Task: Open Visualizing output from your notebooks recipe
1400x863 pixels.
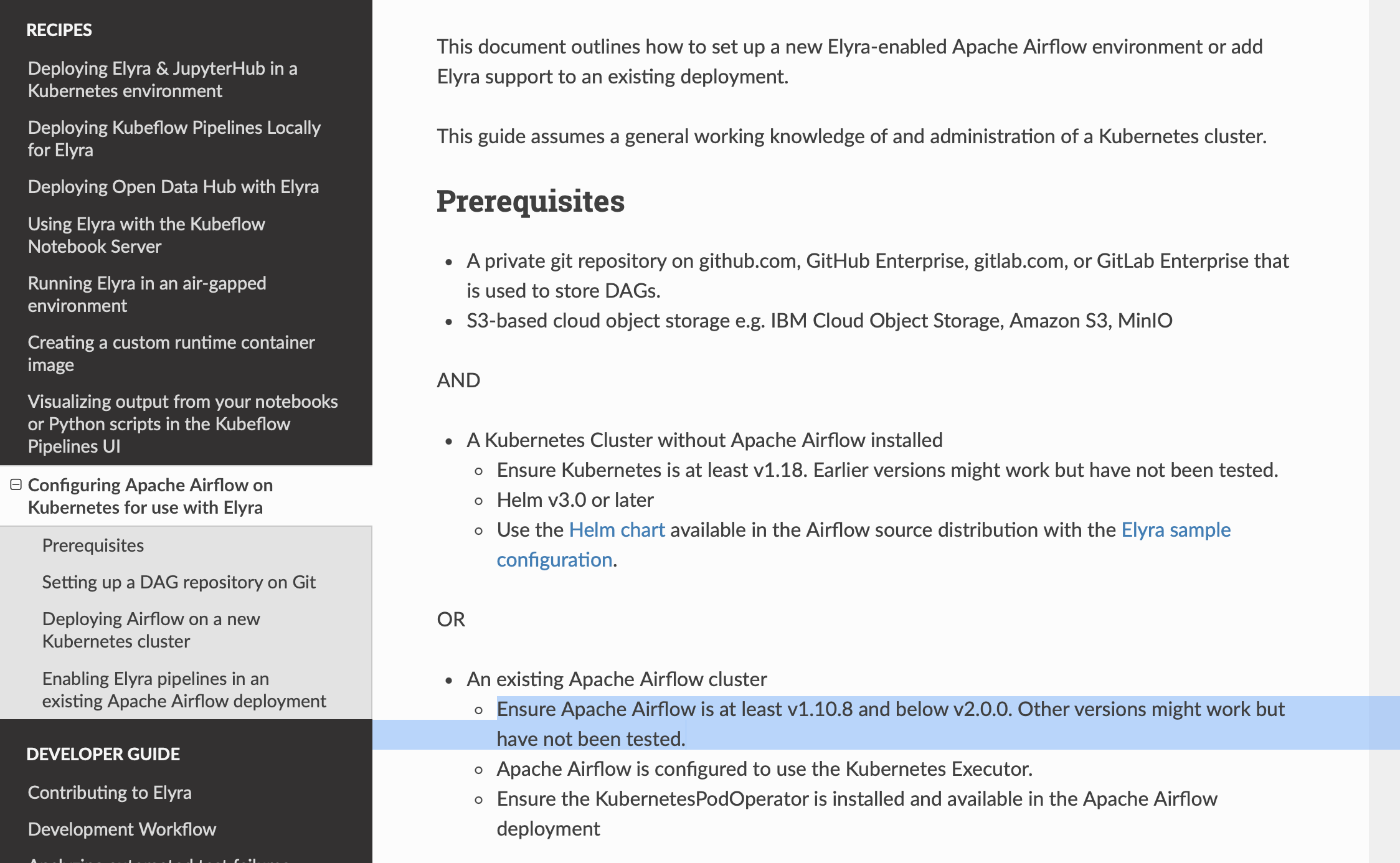Action: point(182,423)
